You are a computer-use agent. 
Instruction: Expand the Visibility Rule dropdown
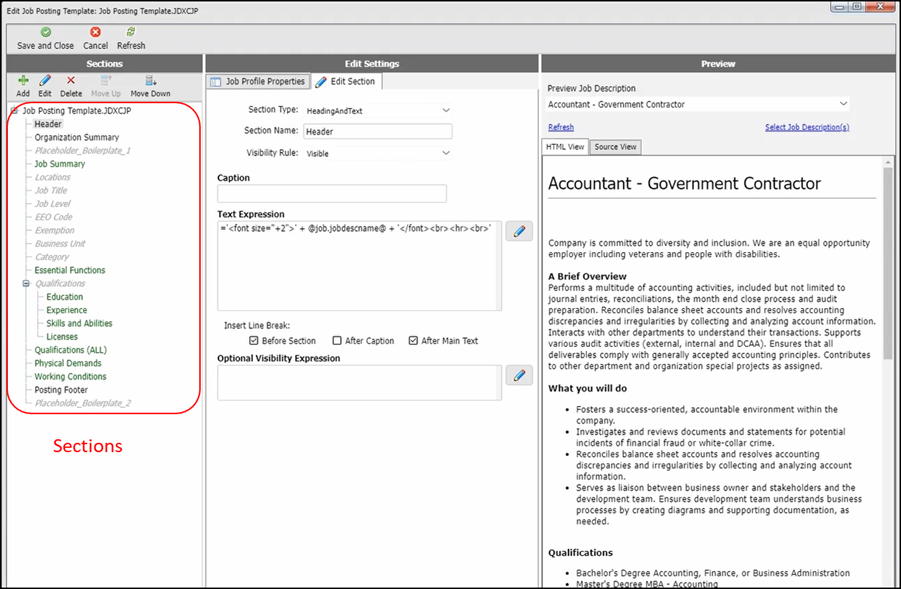445,154
